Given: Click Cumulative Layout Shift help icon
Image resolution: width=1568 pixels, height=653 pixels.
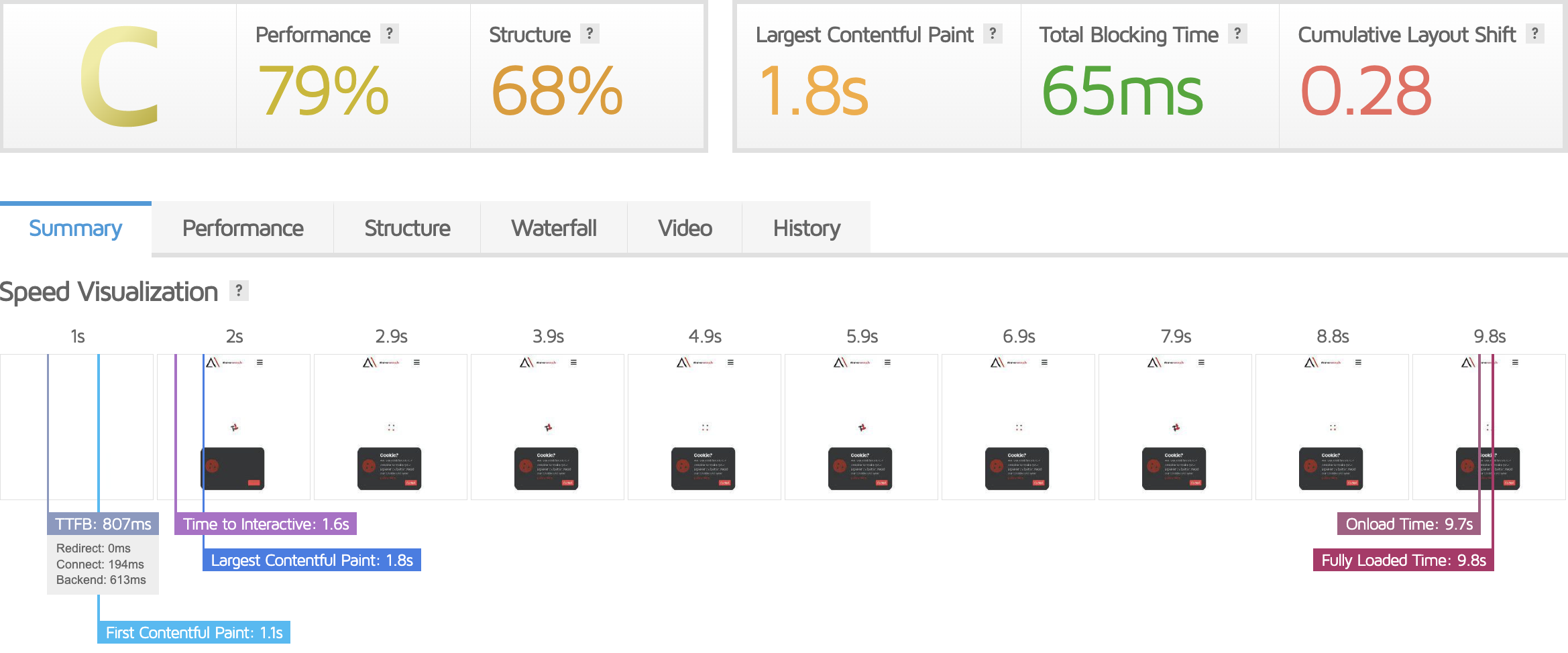Looking at the screenshot, I should pos(1534,34).
